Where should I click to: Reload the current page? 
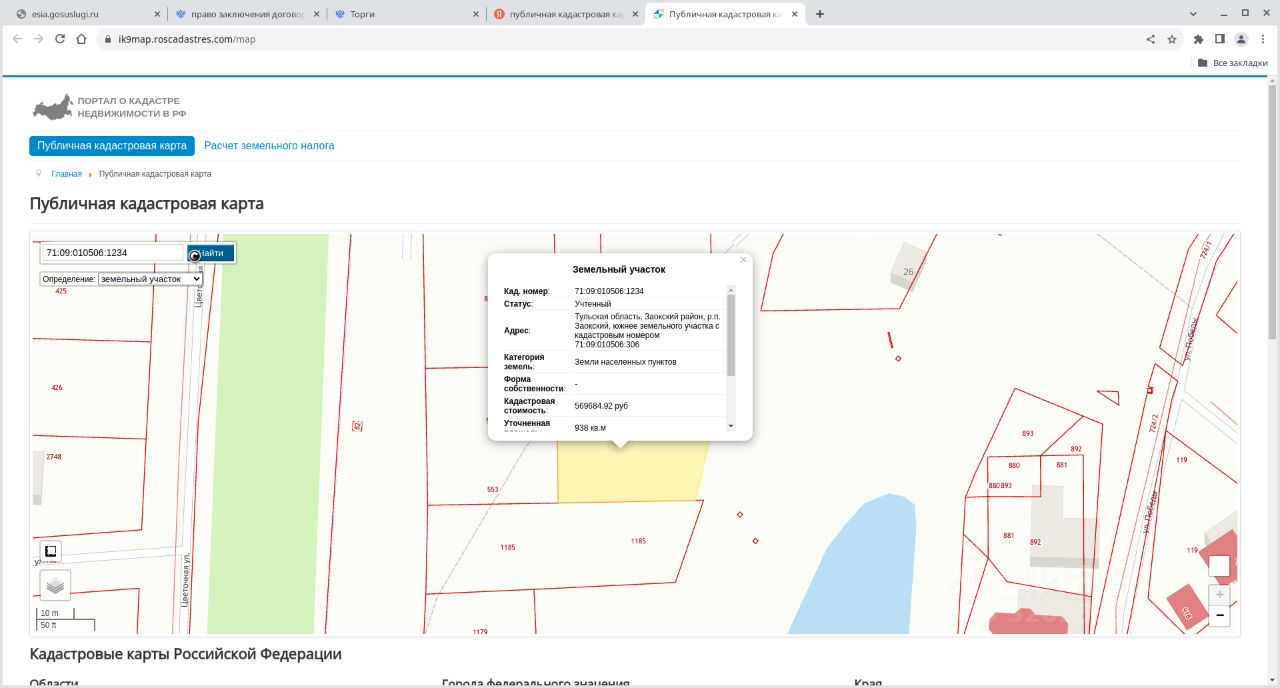(x=60, y=39)
